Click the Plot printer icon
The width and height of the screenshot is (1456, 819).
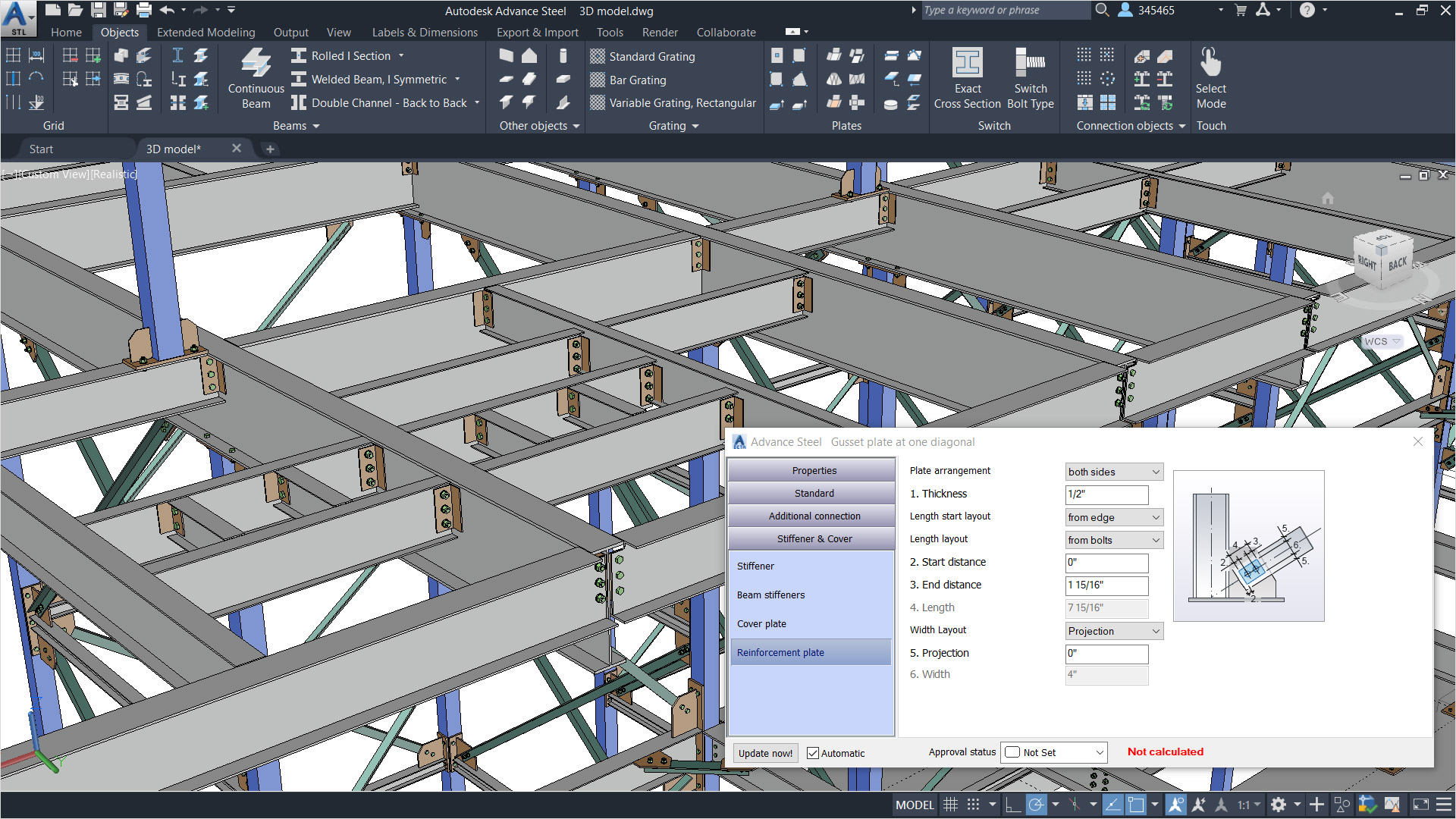pos(143,10)
